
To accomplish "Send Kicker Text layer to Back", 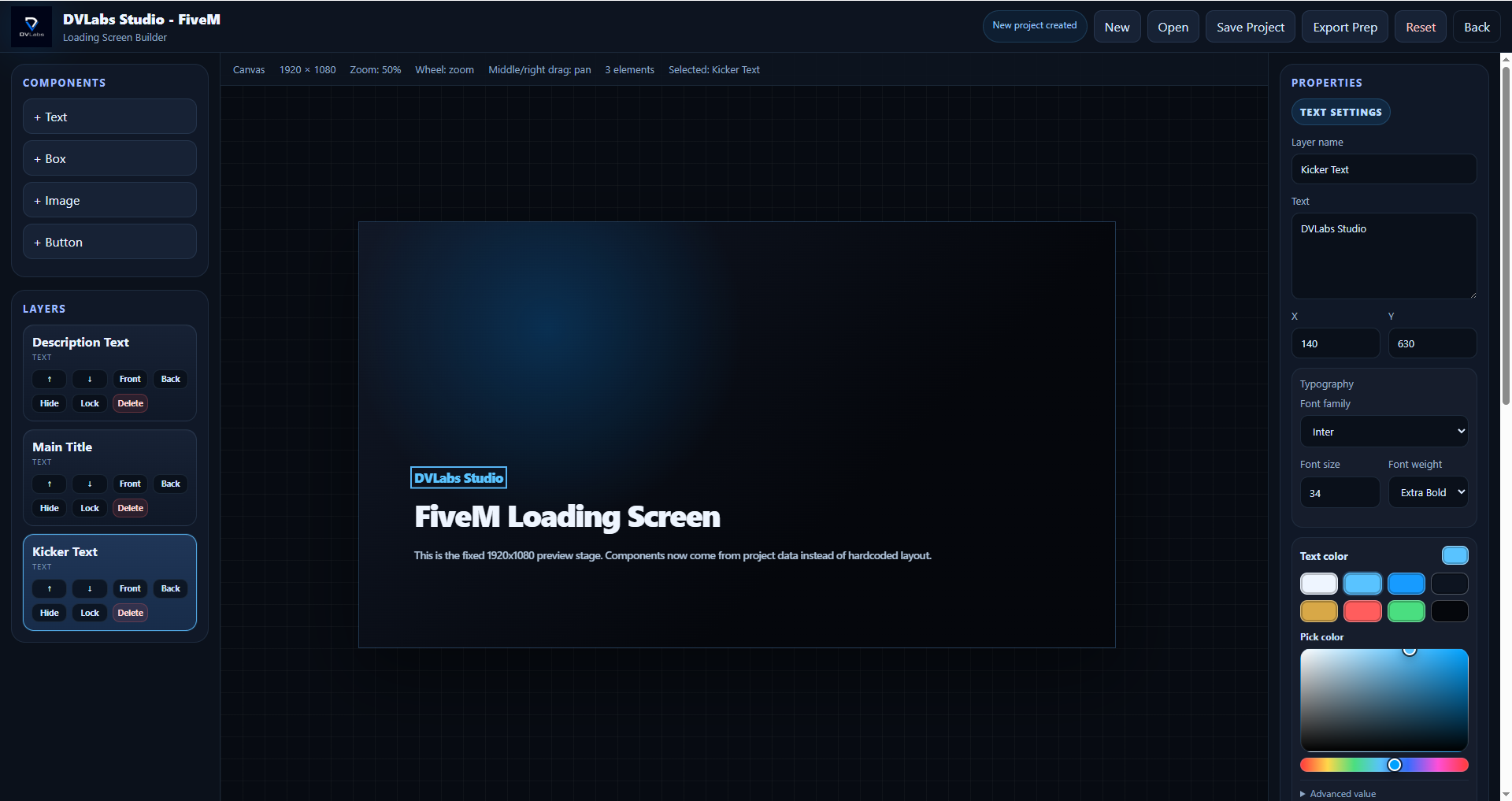I will (x=170, y=589).
